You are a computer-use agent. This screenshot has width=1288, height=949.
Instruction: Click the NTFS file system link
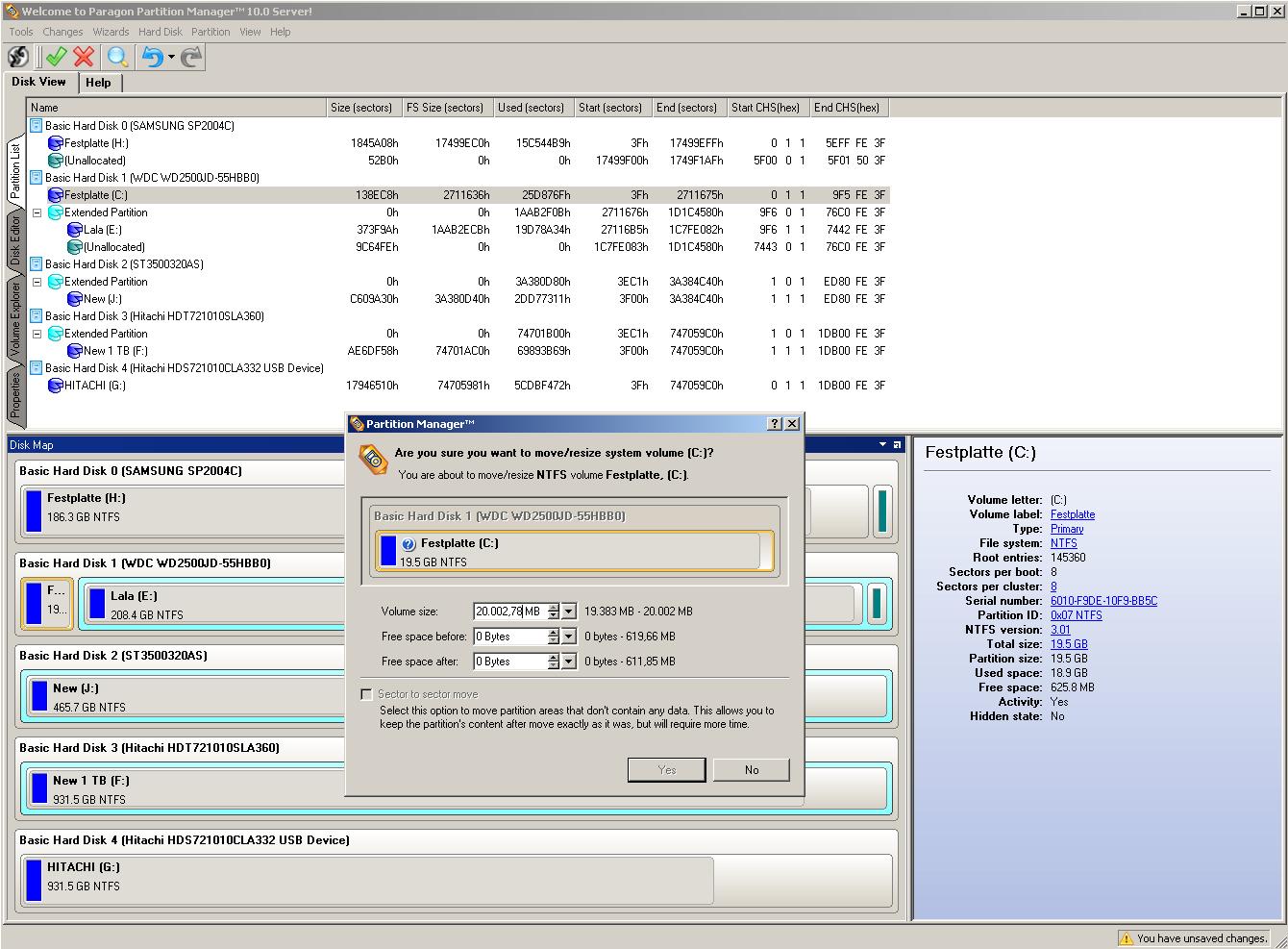point(1063,543)
